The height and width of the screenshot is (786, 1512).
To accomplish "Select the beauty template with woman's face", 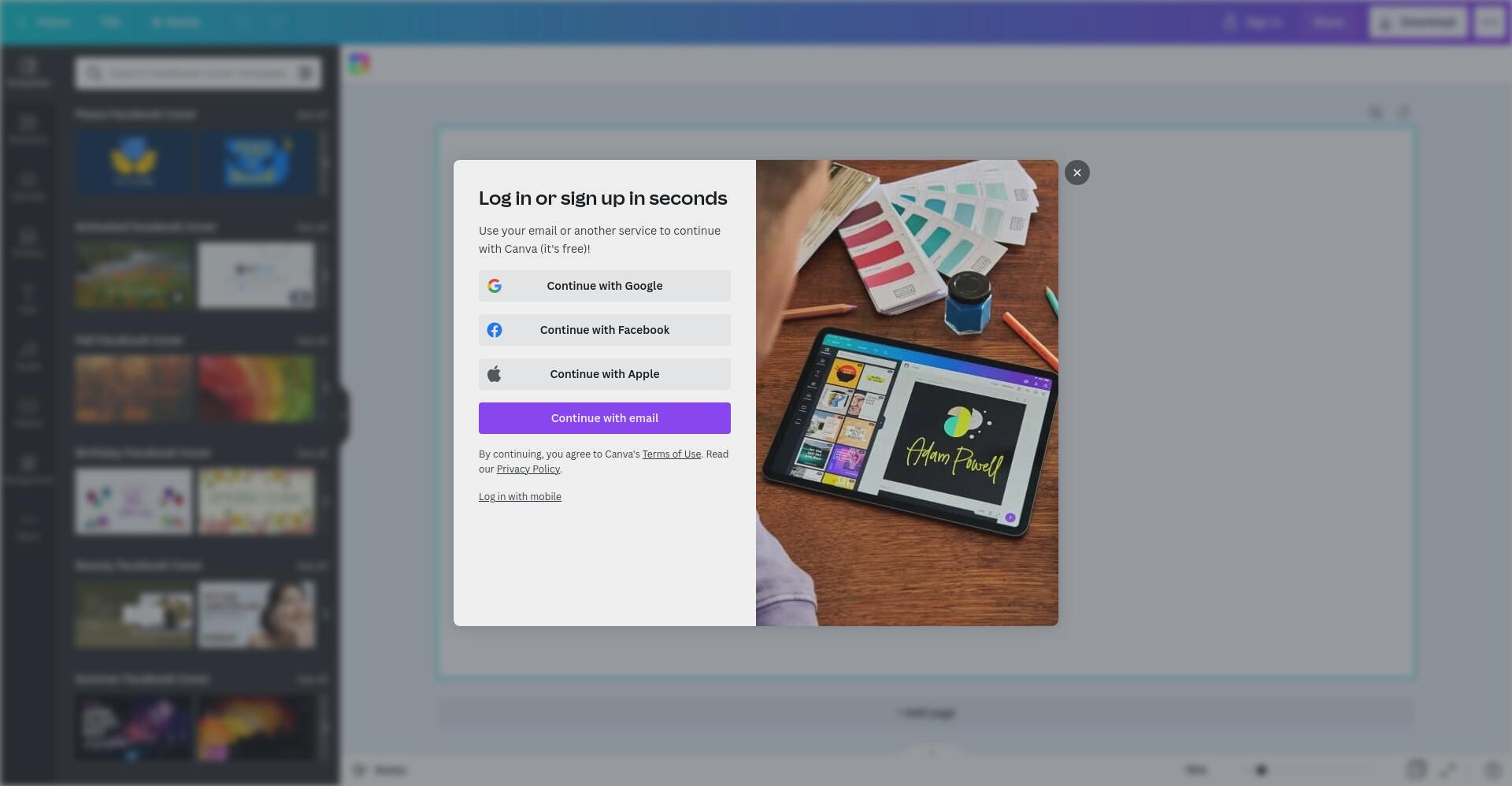I will tap(257, 614).
